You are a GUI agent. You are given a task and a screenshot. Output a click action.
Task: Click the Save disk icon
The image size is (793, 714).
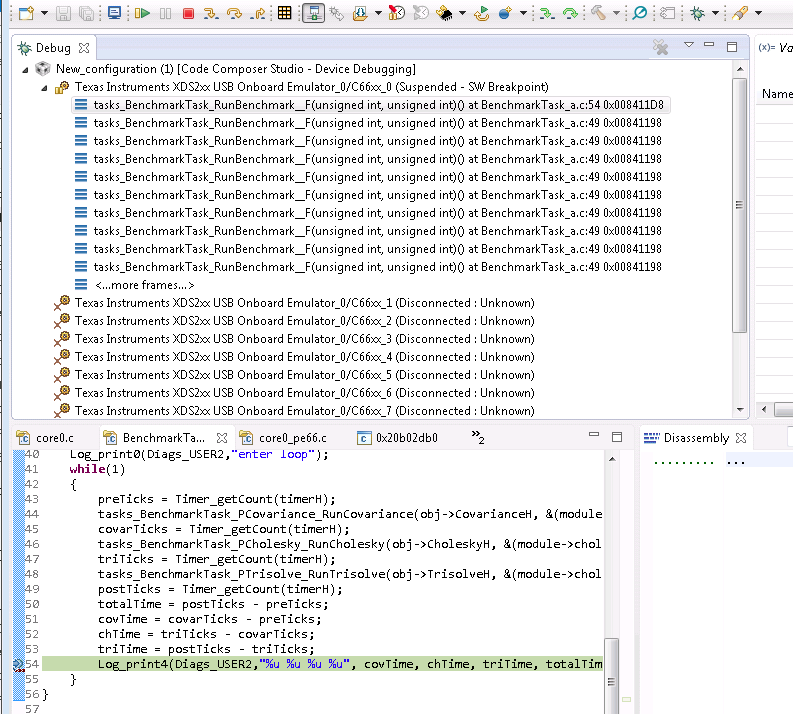point(63,13)
